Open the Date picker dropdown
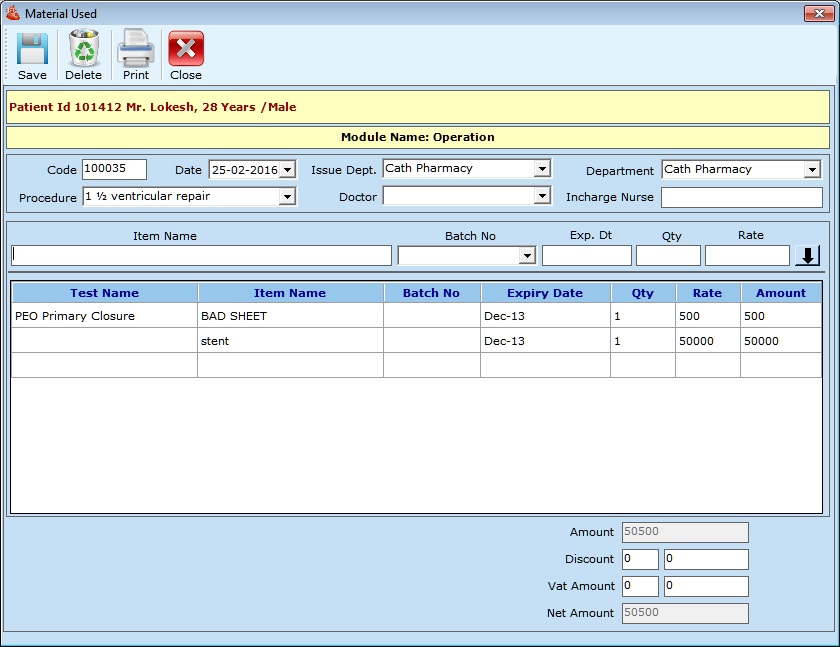The width and height of the screenshot is (840, 647). pos(287,170)
